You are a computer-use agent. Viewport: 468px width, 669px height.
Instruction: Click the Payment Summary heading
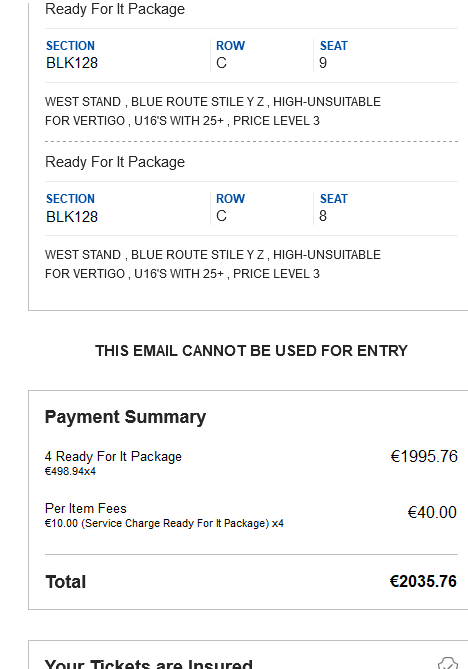click(x=125, y=417)
